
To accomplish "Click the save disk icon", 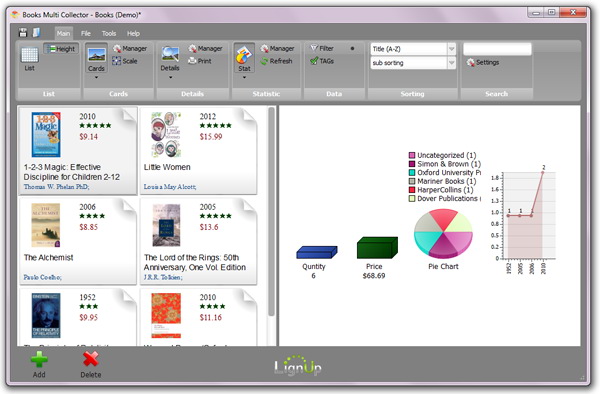I will (x=23, y=33).
